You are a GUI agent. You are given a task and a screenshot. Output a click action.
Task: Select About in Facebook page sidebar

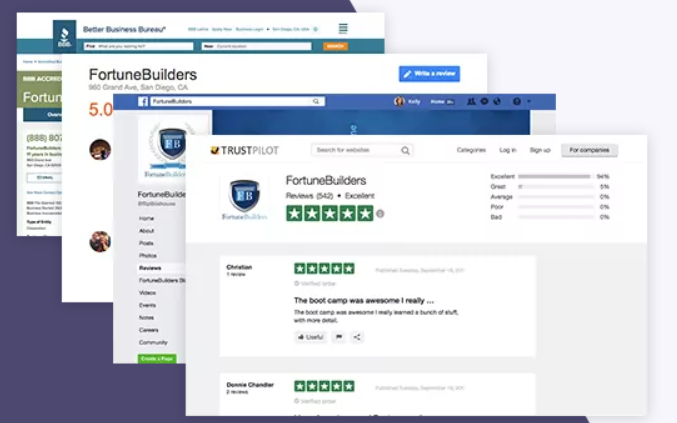(146, 231)
